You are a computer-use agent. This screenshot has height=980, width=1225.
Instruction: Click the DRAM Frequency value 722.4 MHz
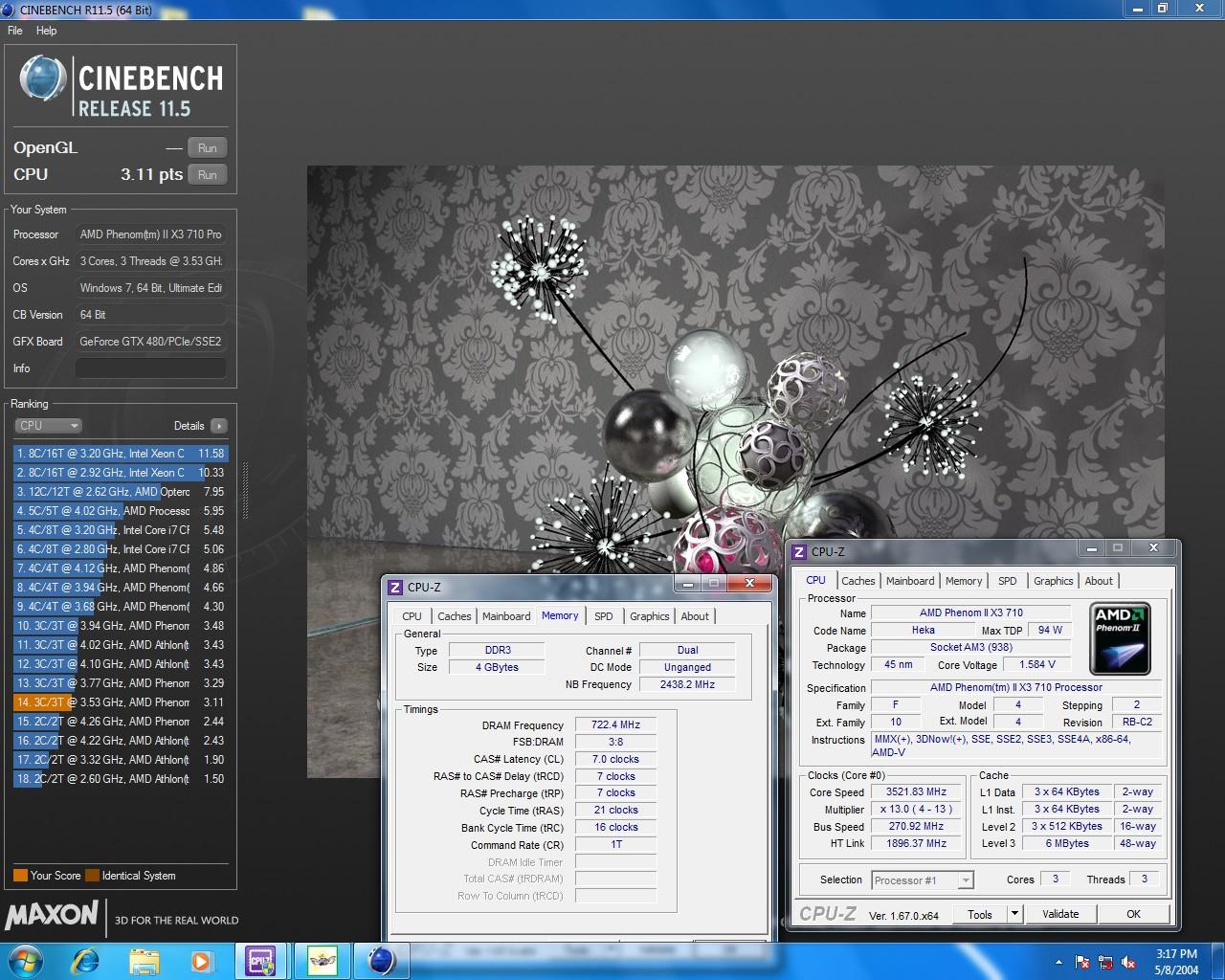pos(615,725)
